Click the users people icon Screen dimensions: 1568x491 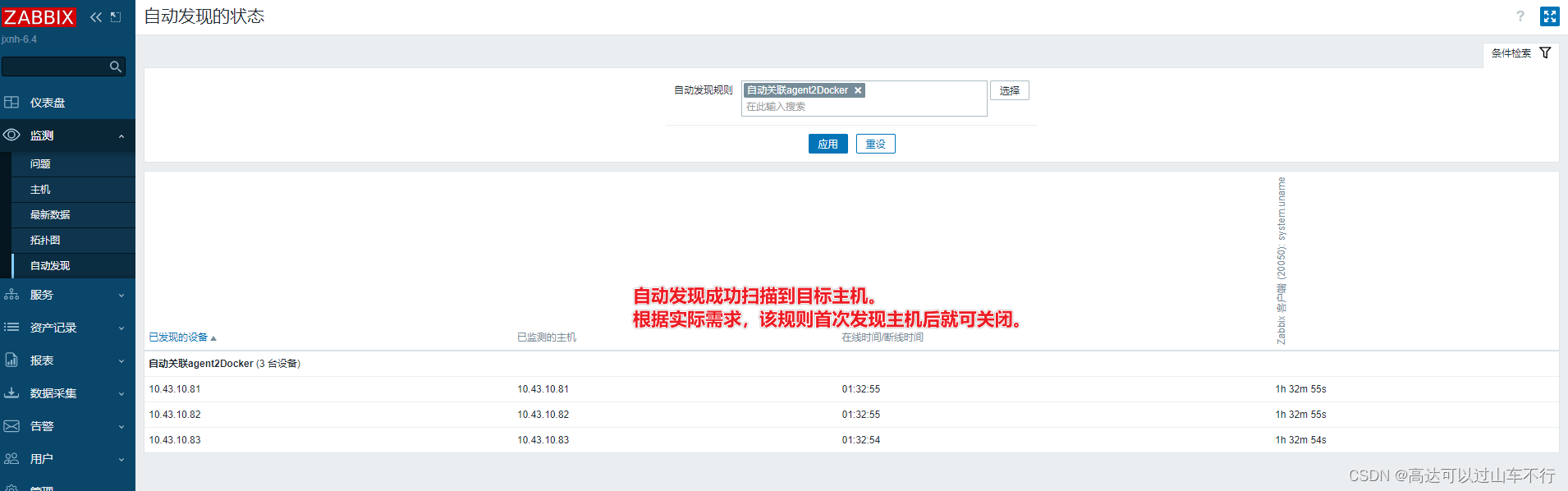pos(11,458)
